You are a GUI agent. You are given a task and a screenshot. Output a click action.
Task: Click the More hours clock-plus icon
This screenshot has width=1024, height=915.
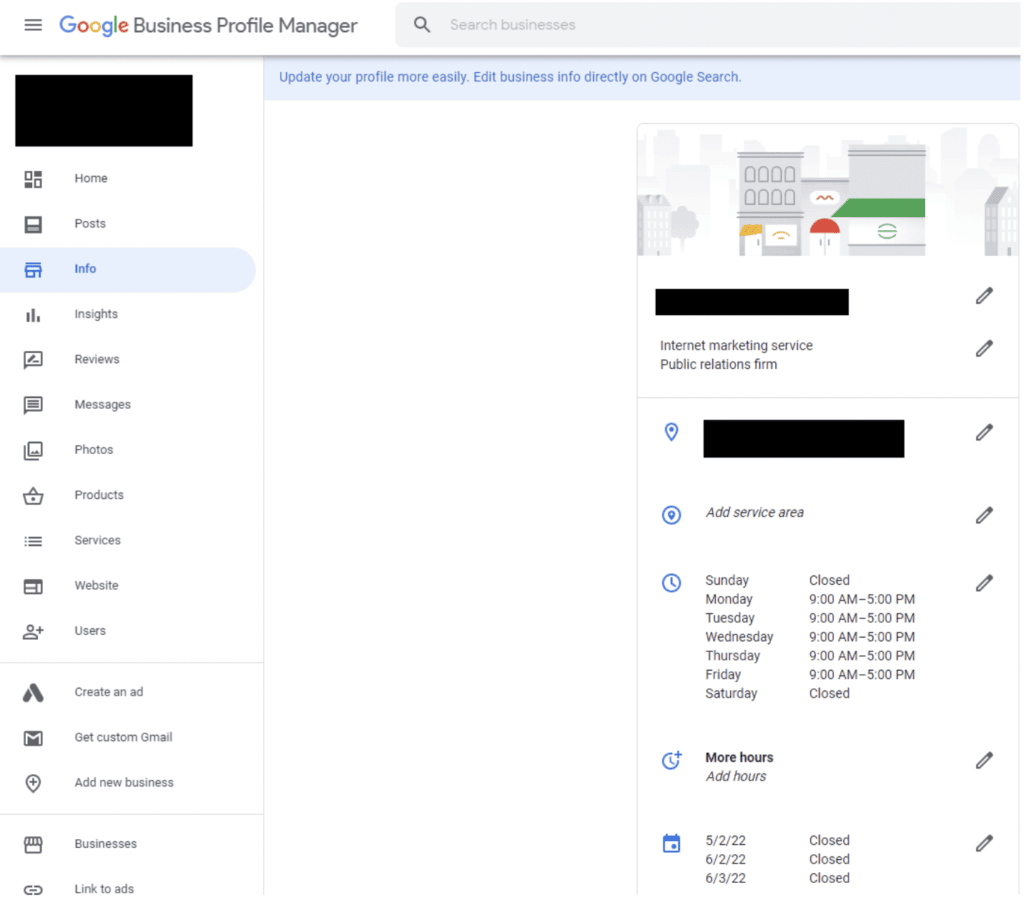671,760
